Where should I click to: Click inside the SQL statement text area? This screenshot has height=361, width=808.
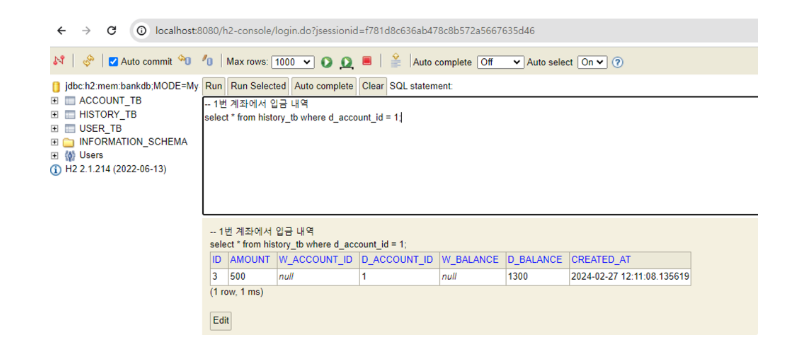480,156
